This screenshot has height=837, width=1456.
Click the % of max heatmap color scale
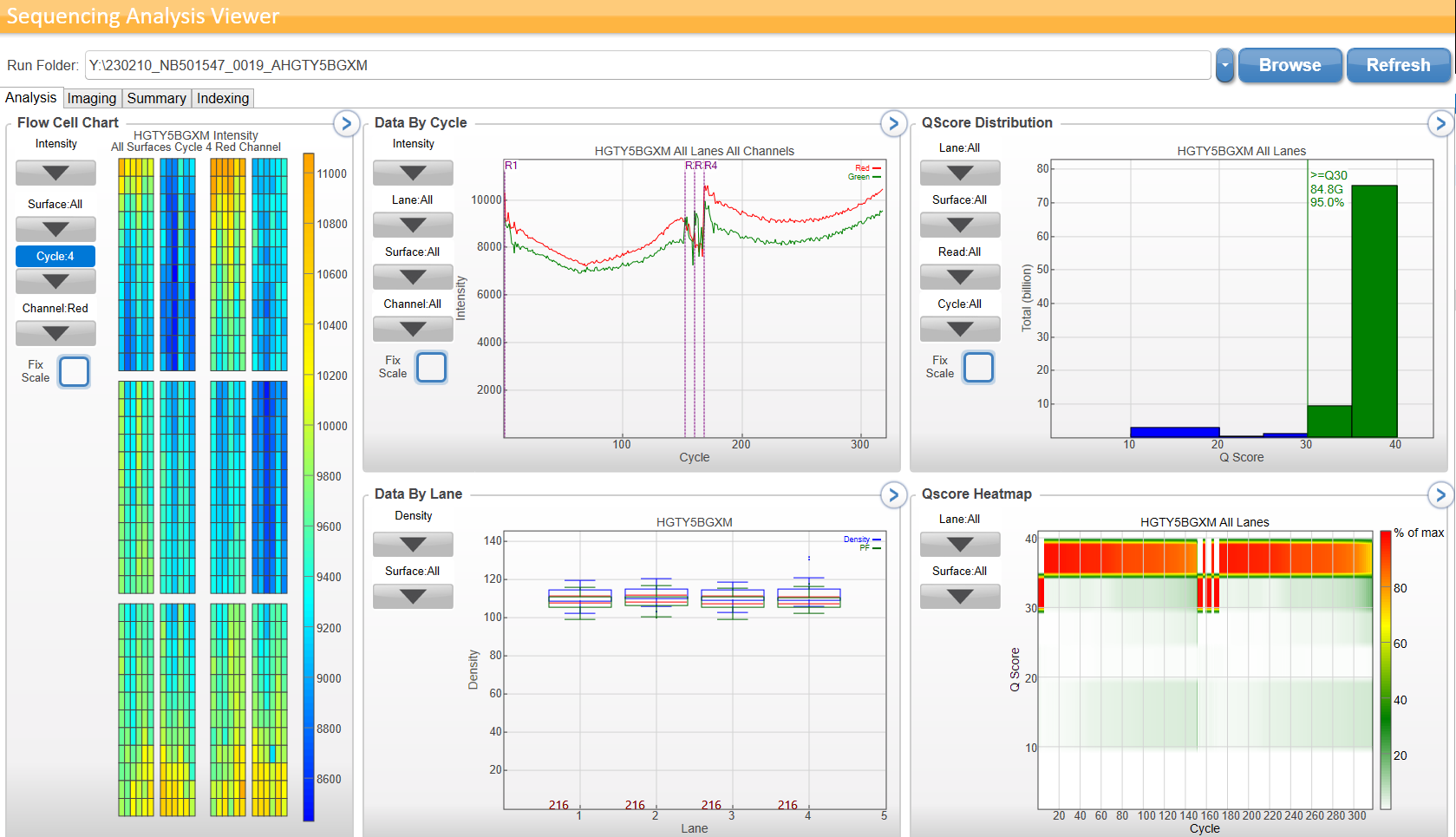(1386, 669)
